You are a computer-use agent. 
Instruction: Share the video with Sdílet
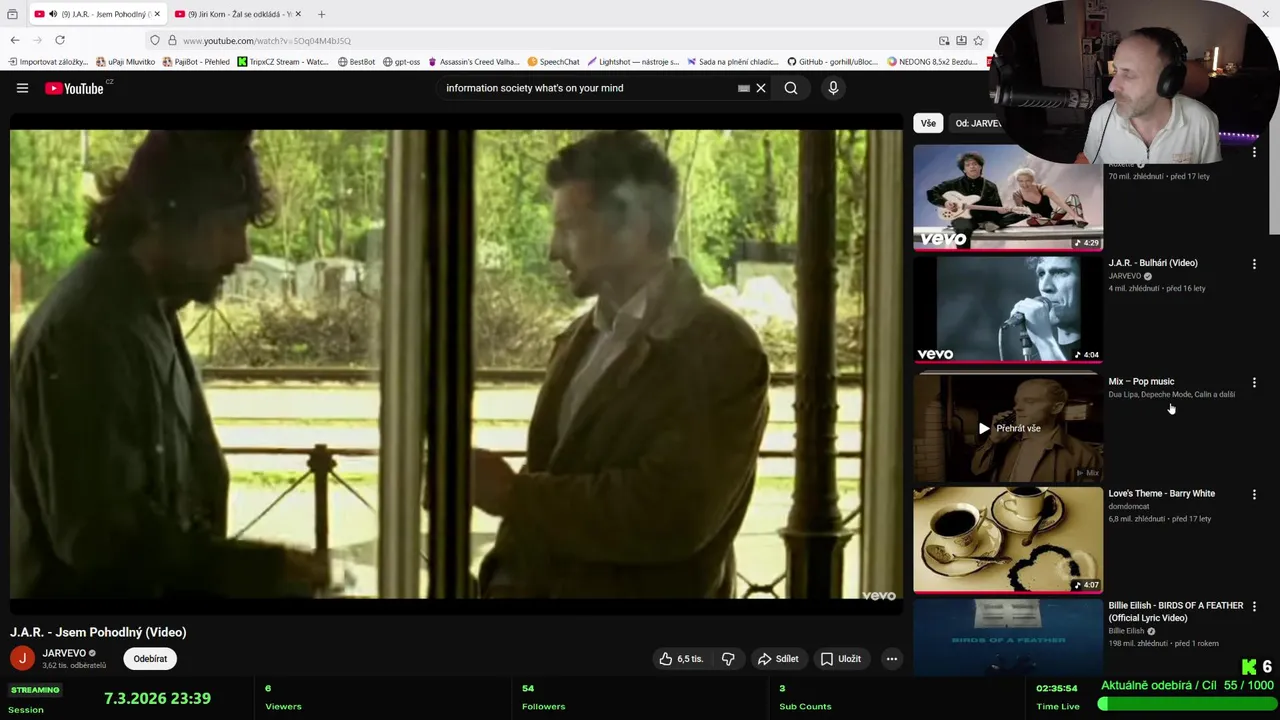(778, 659)
